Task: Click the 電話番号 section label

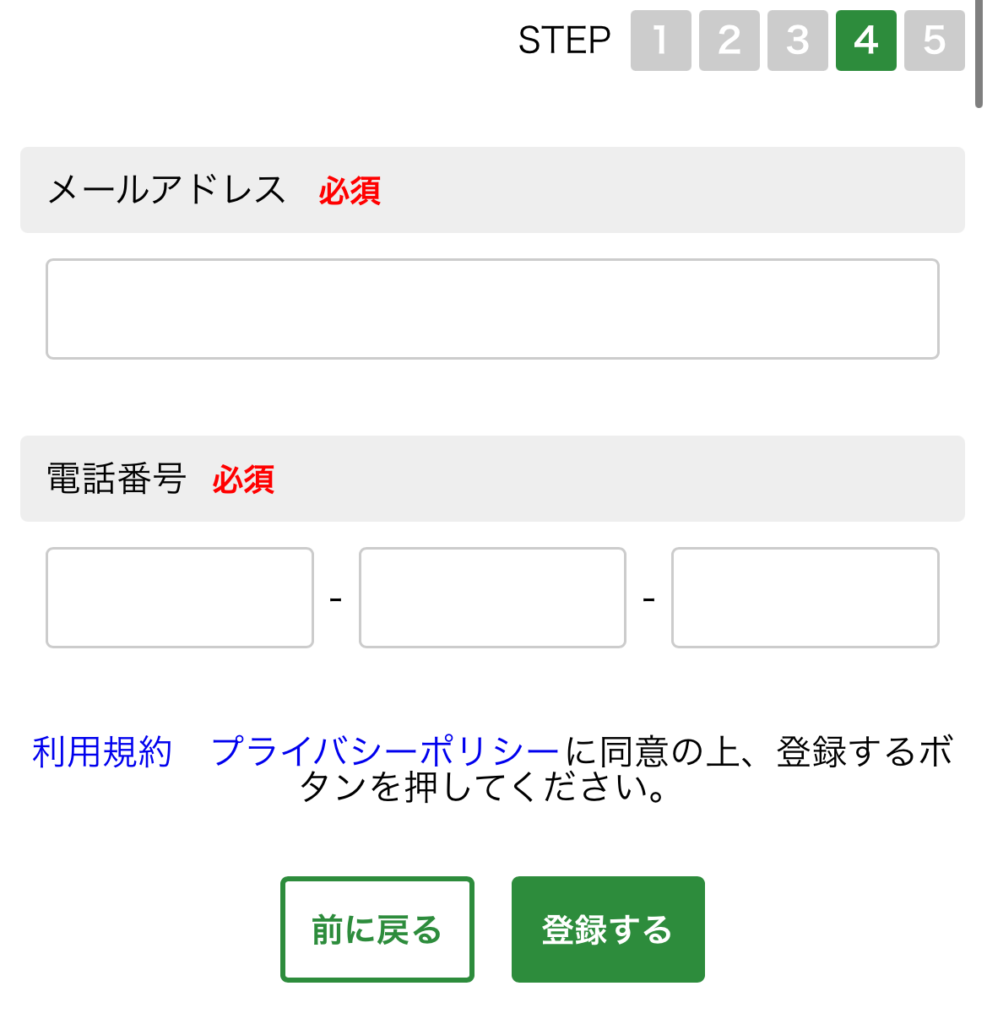Action: [x=116, y=479]
